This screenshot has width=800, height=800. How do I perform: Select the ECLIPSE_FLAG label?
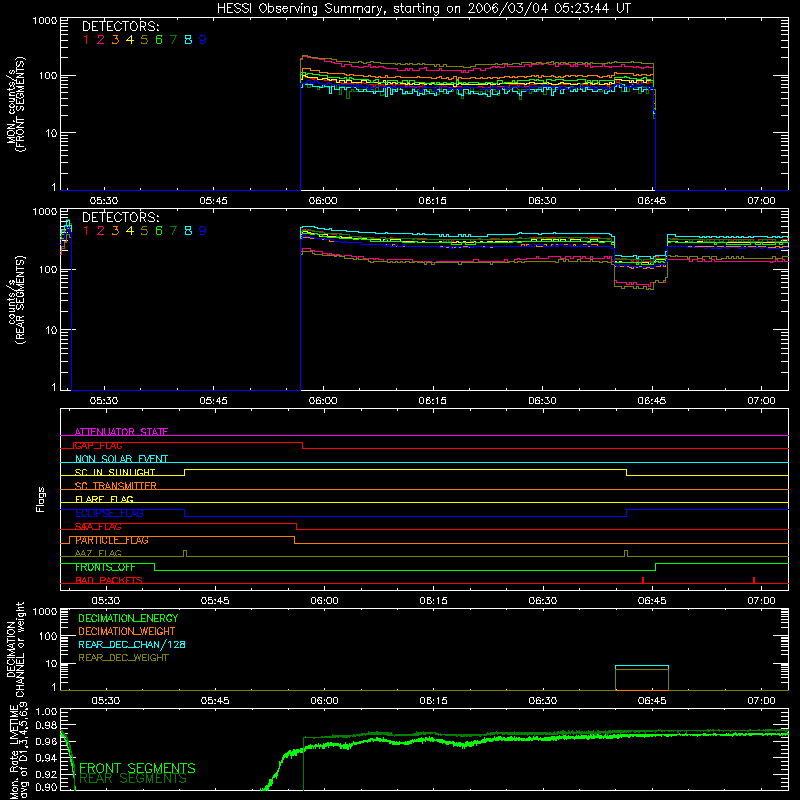[x=109, y=513]
